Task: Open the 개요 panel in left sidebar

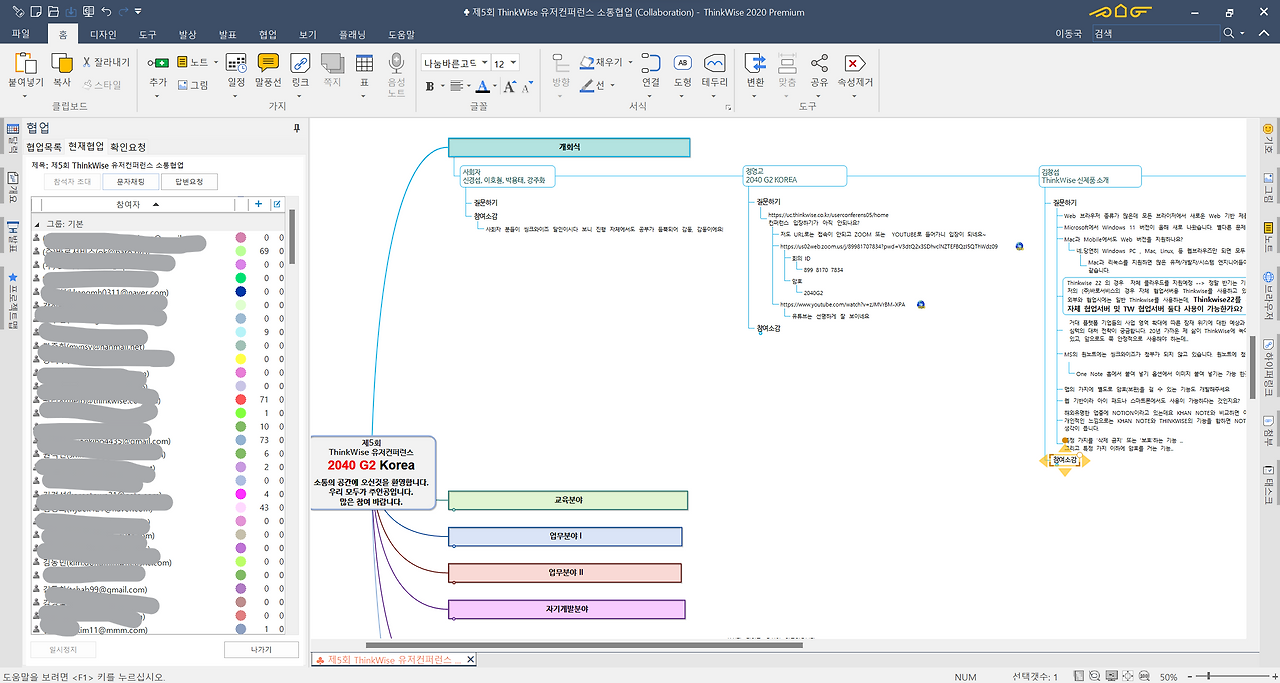Action: pos(12,188)
